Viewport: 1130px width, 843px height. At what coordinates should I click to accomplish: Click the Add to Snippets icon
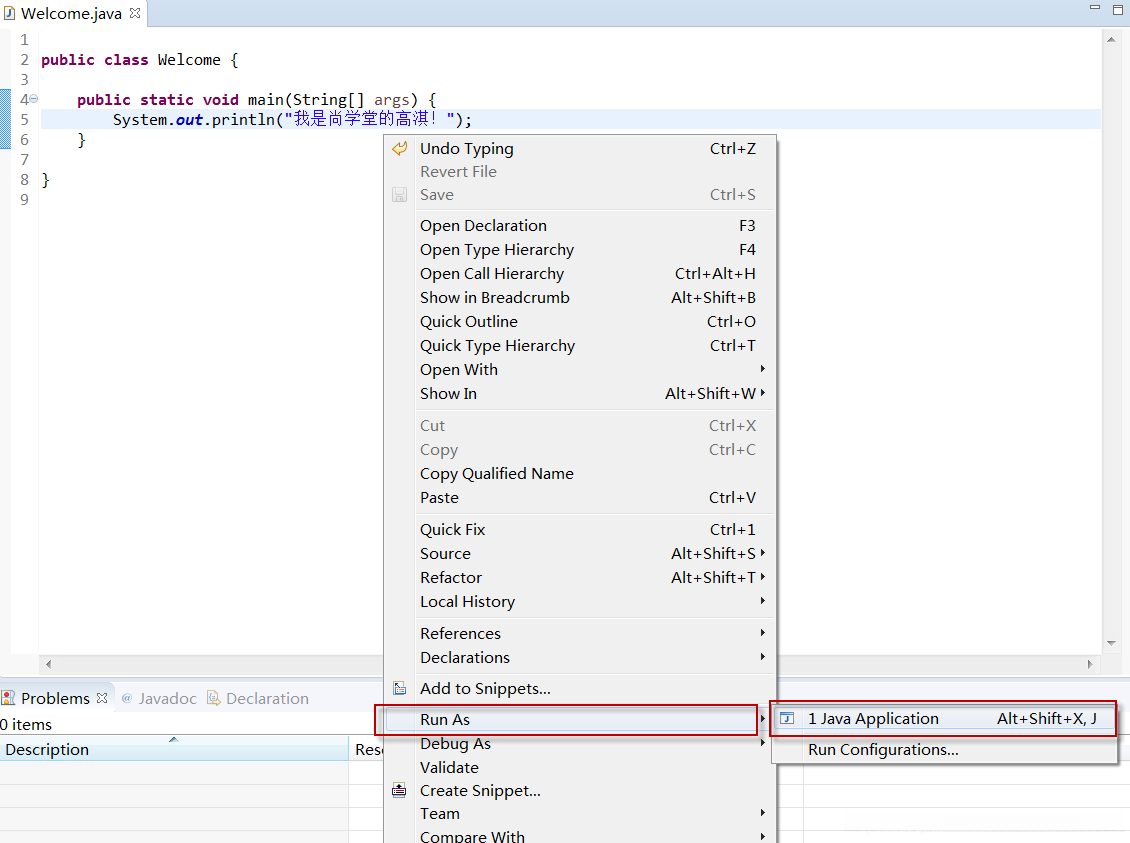[400, 689]
